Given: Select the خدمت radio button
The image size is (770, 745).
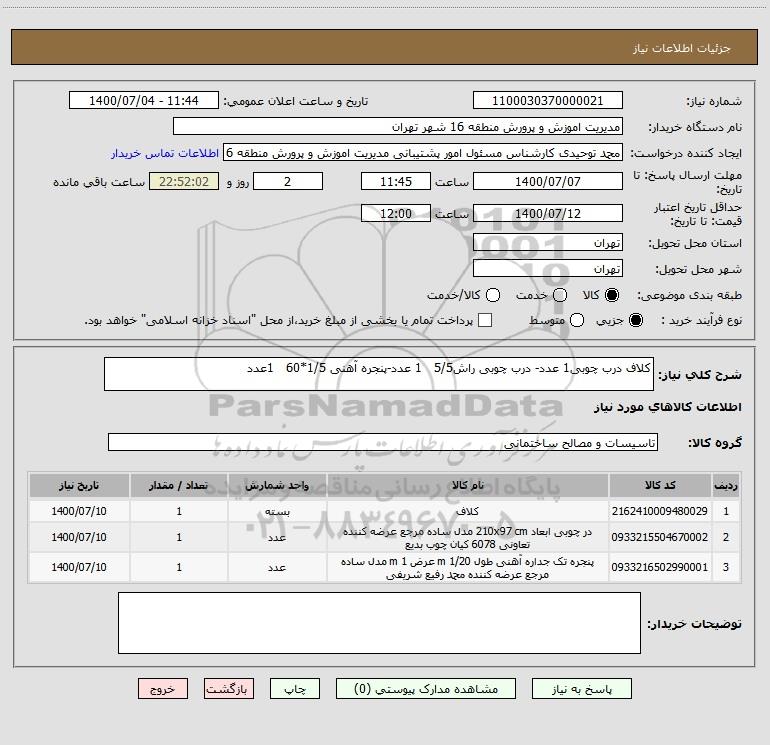Looking at the screenshot, I should [560, 295].
